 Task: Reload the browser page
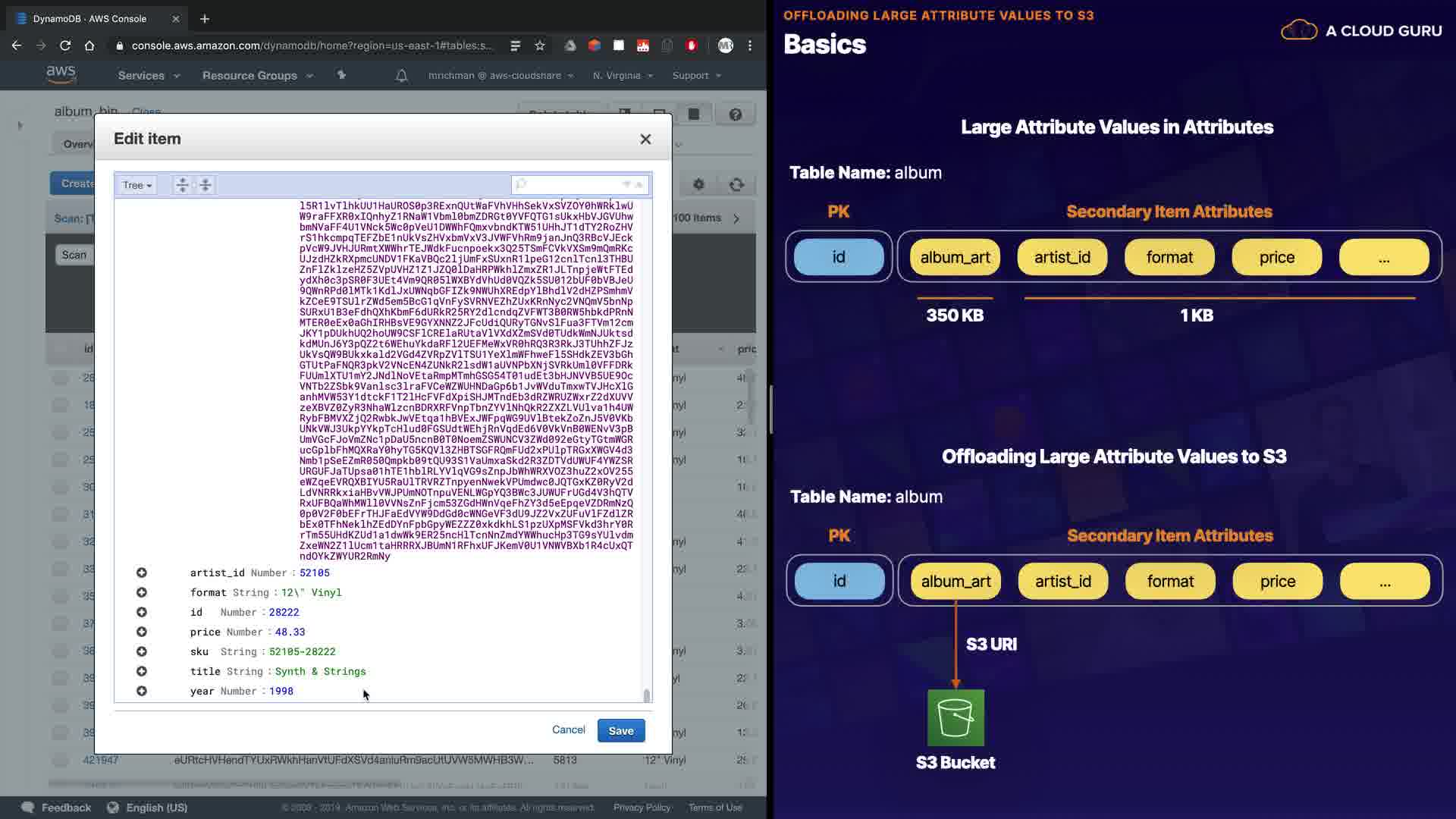tap(65, 45)
